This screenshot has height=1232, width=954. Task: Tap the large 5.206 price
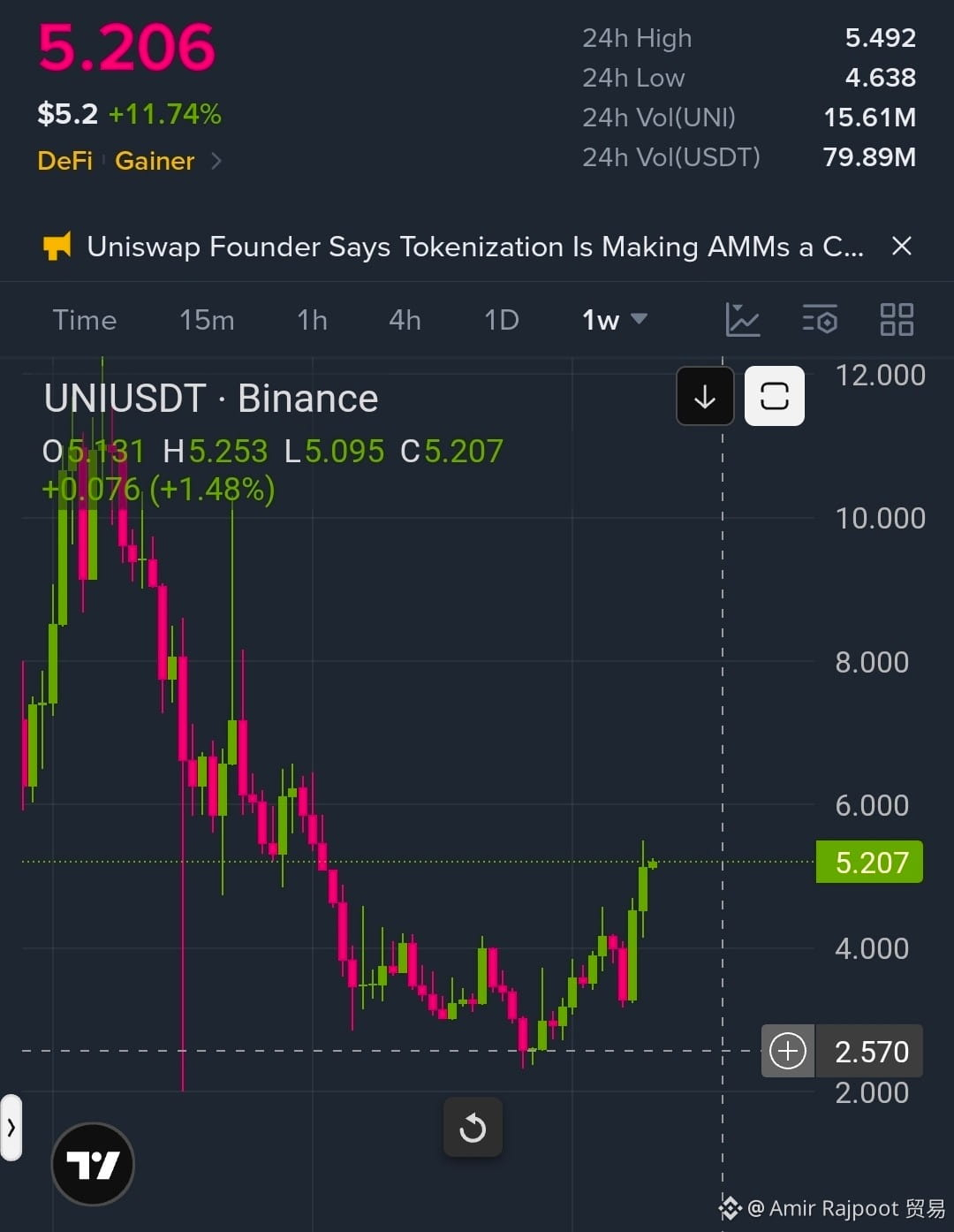(x=126, y=48)
